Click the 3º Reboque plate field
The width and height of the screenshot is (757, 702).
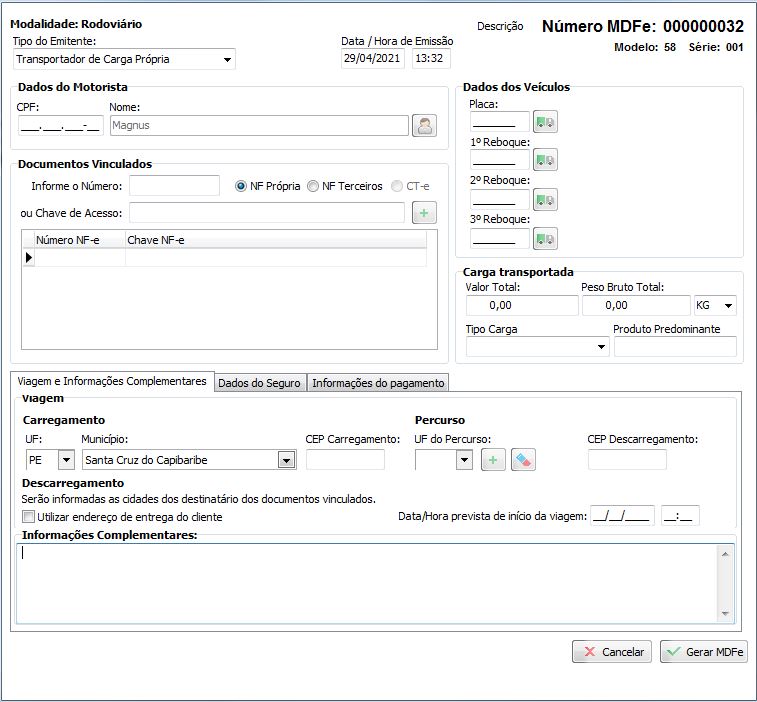pos(500,239)
